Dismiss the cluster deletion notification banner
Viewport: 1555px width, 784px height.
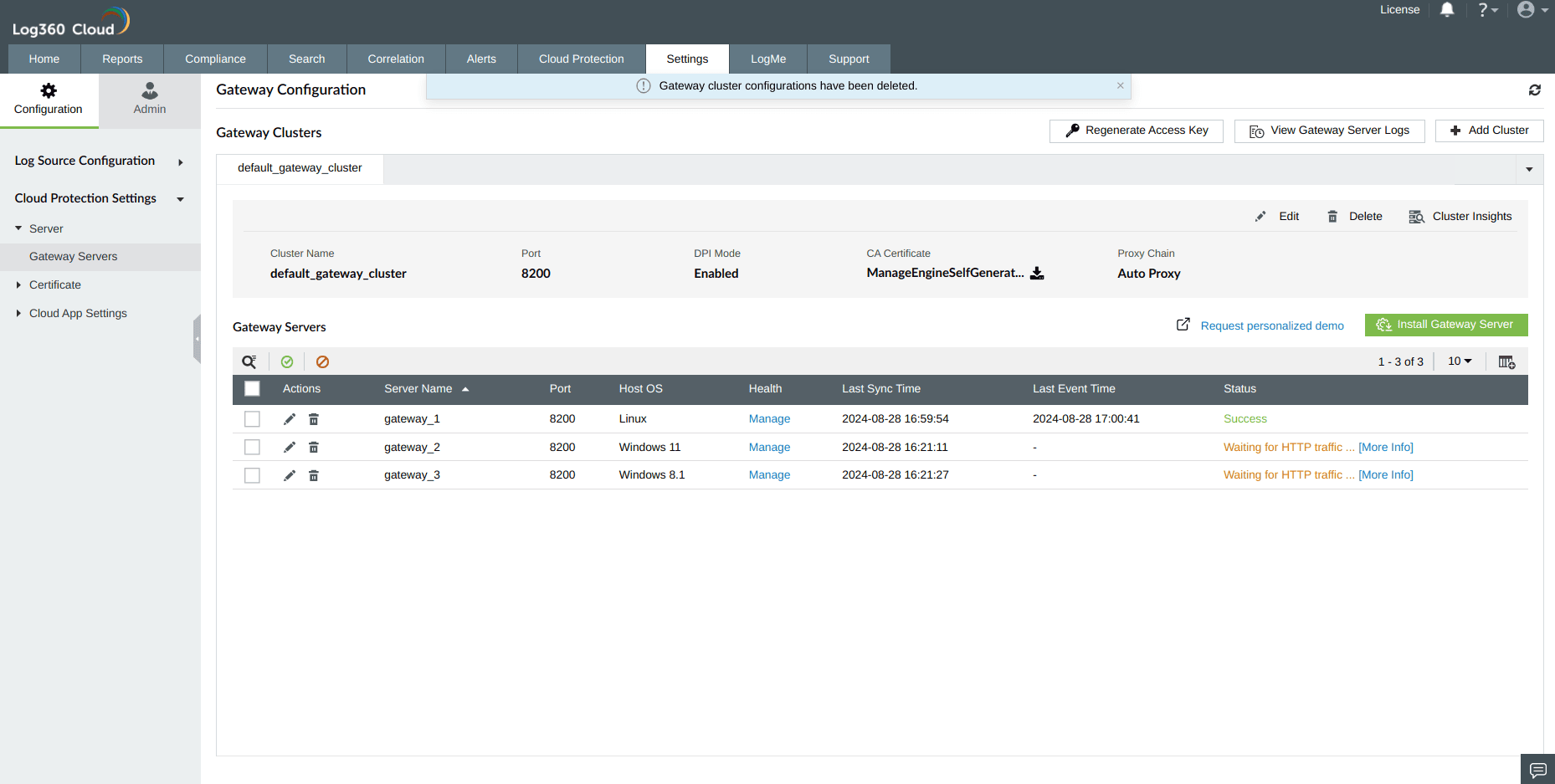click(x=1120, y=85)
